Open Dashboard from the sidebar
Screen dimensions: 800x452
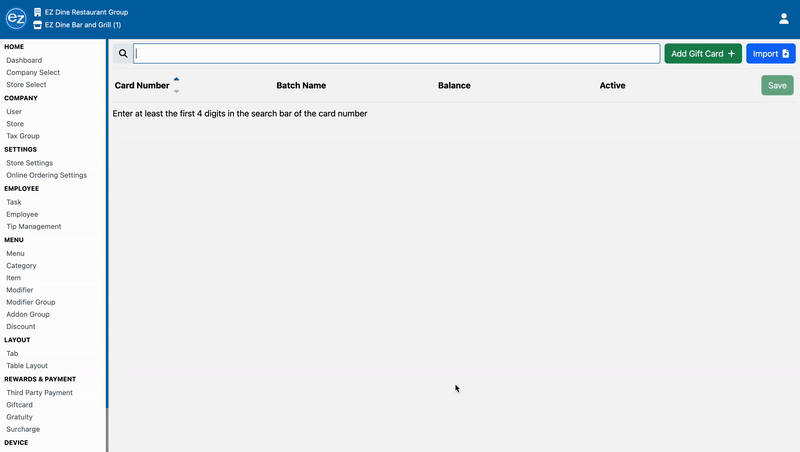(24, 60)
